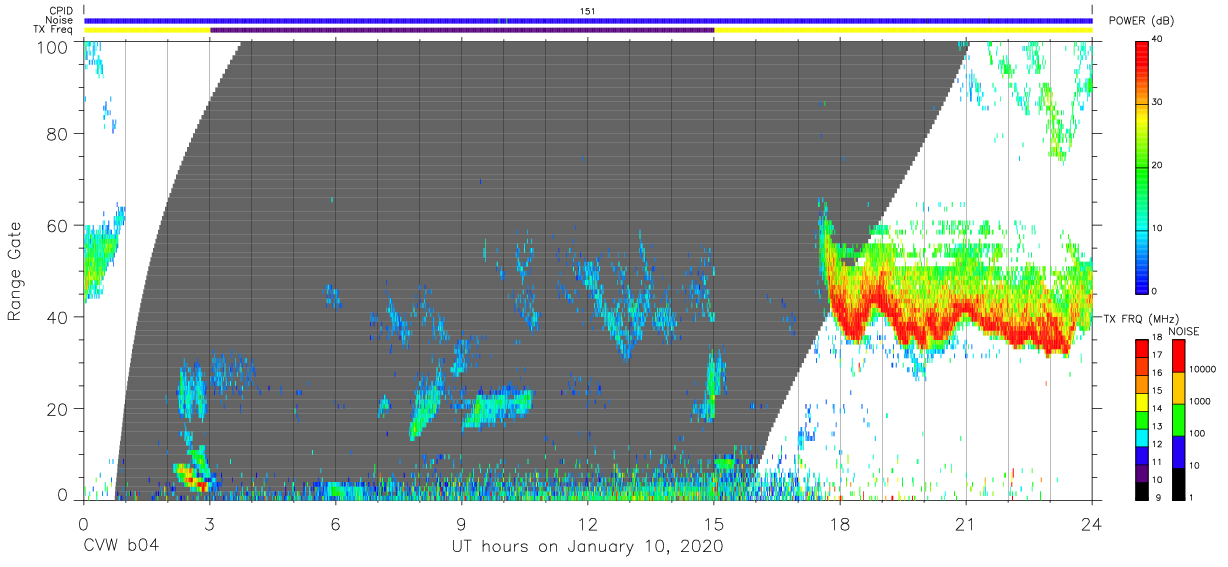Viewport: 1228px width, 567px height.
Task: Click the 16 label on the TX FRQ scale
Action: (x=1157, y=373)
